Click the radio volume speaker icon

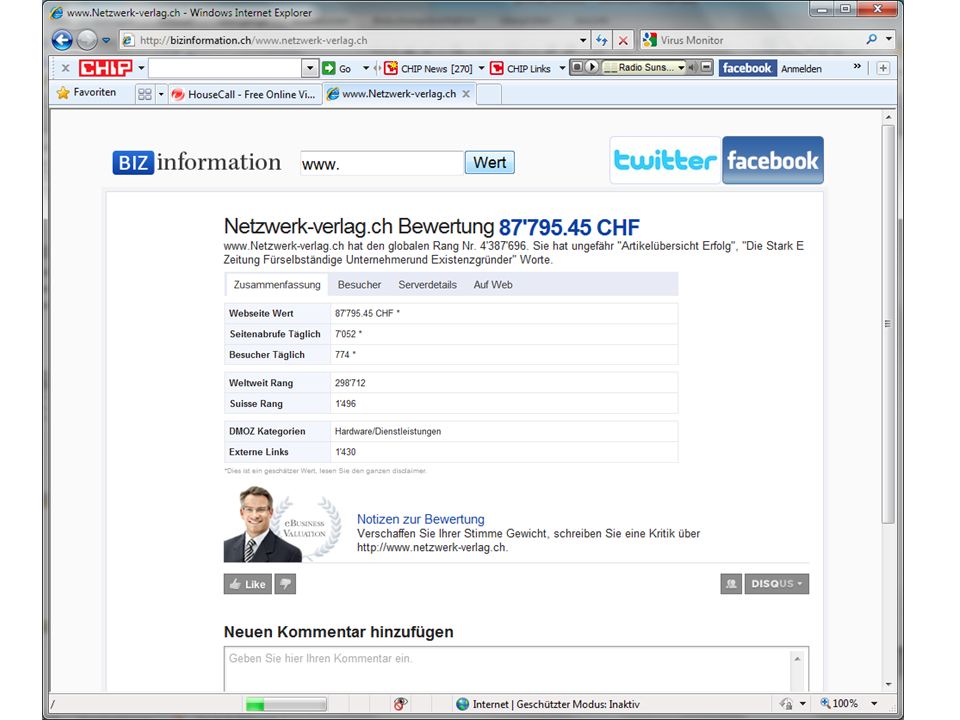click(x=692, y=67)
